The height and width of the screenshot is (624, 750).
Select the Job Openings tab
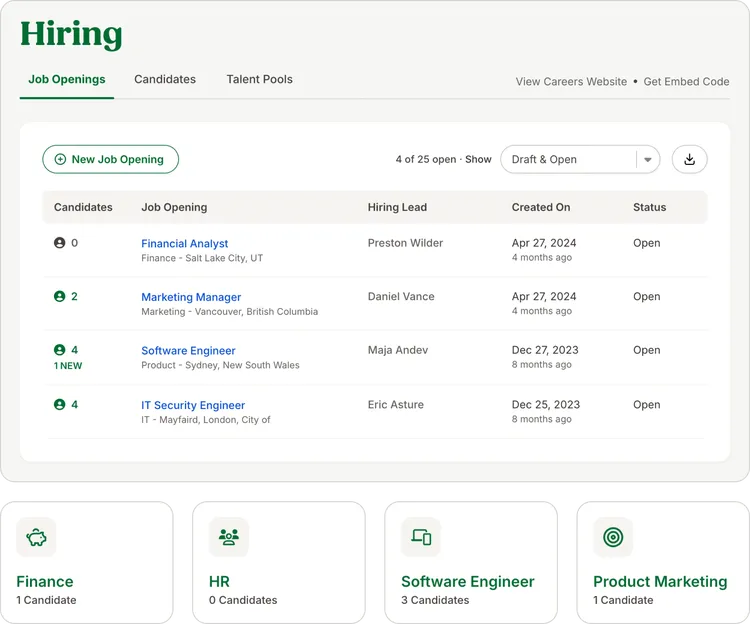pyautogui.click(x=67, y=79)
